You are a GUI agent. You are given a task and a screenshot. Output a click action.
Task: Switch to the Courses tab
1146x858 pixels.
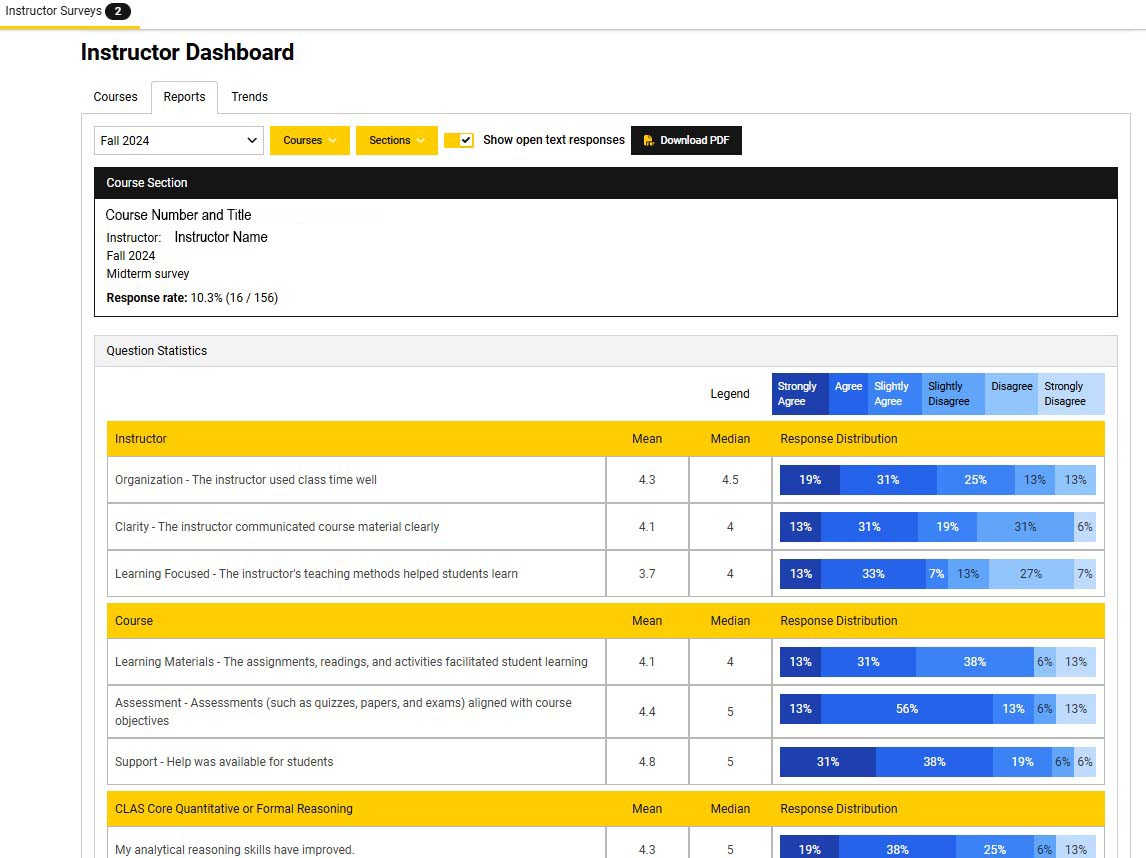click(116, 97)
